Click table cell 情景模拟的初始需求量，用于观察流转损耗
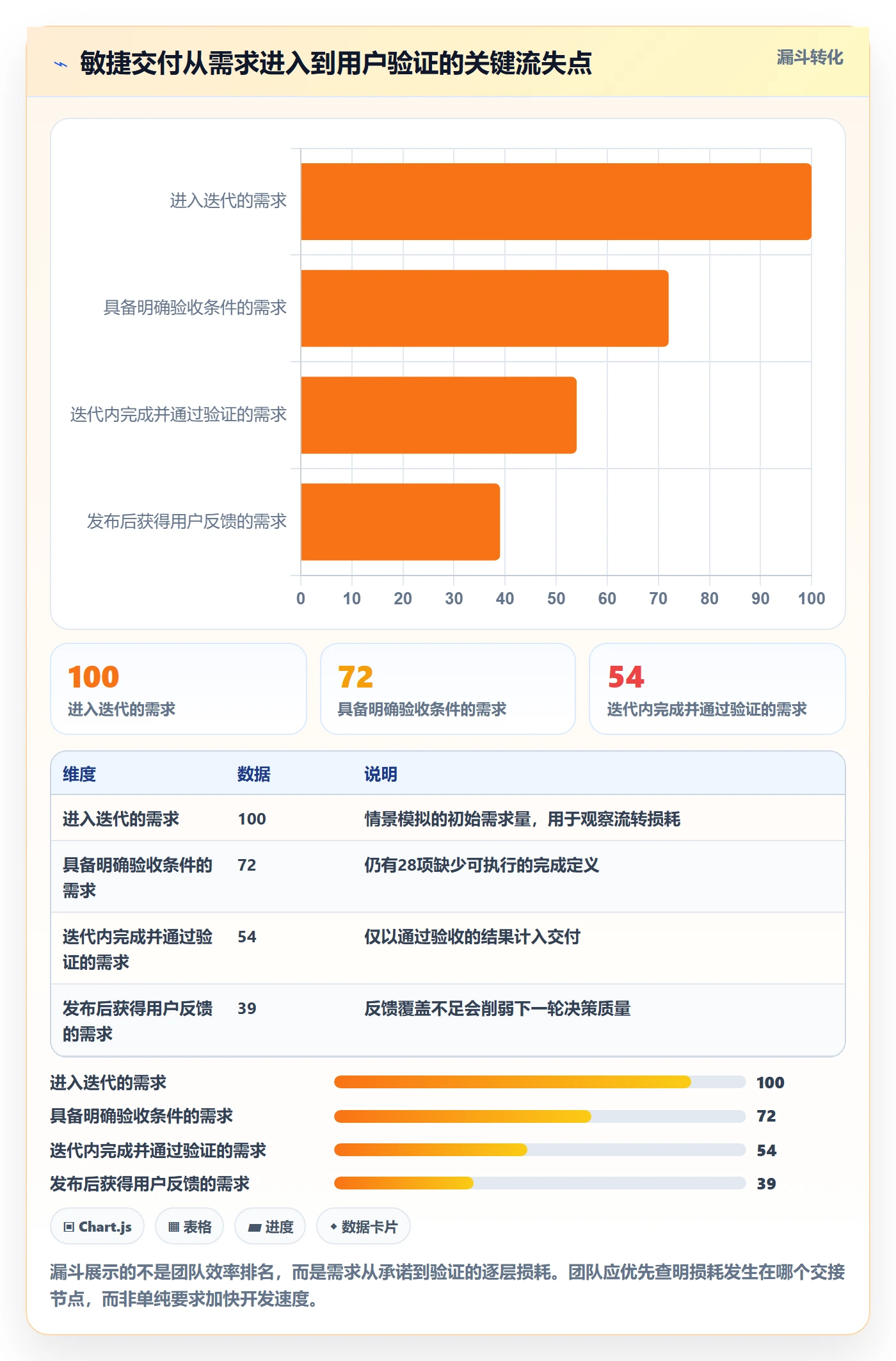896x1361 pixels. 522,819
